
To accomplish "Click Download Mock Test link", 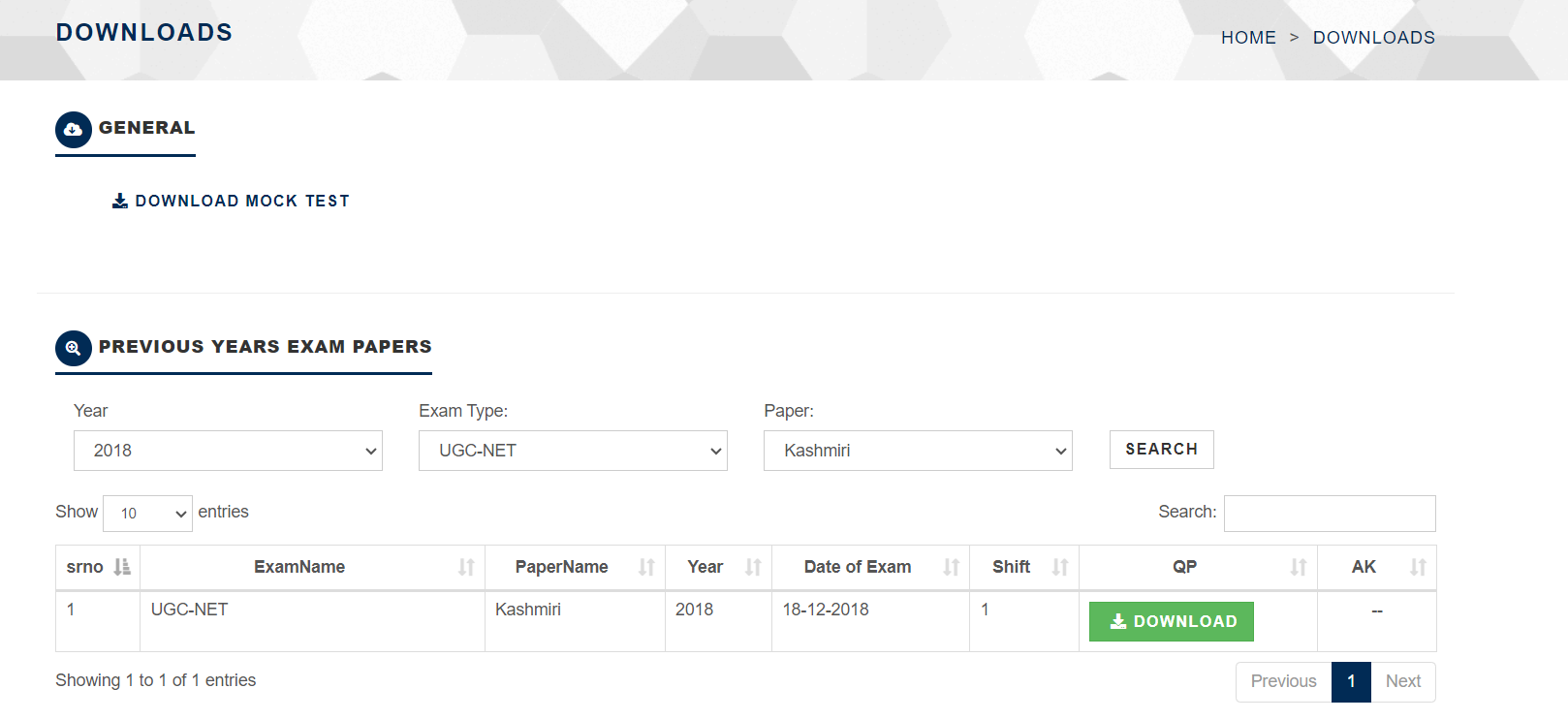I will [x=232, y=201].
